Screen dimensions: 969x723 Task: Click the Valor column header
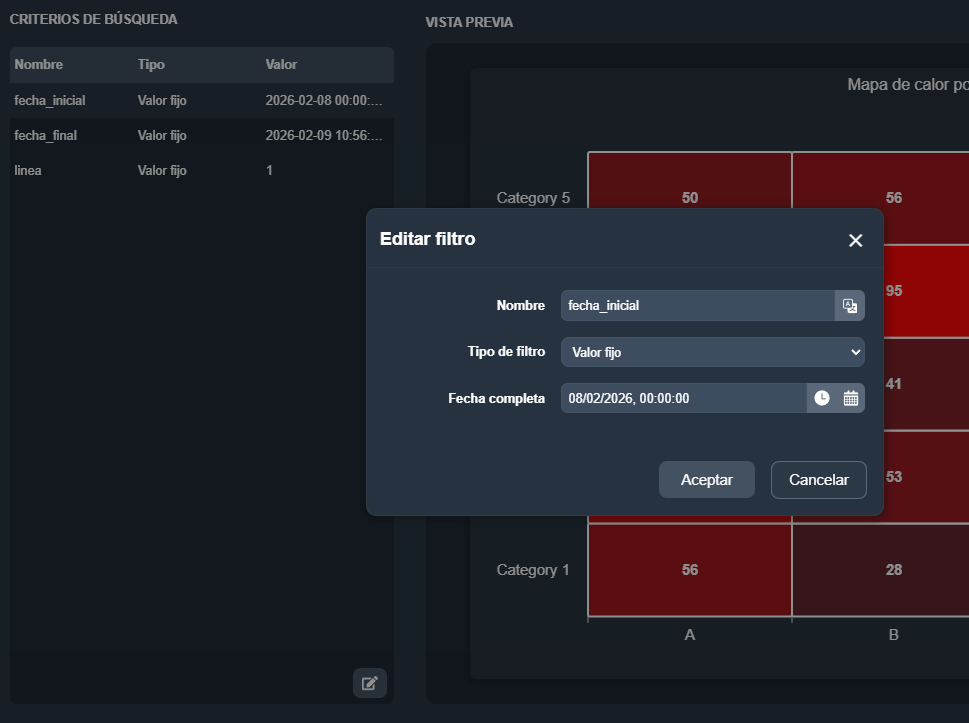(x=281, y=65)
